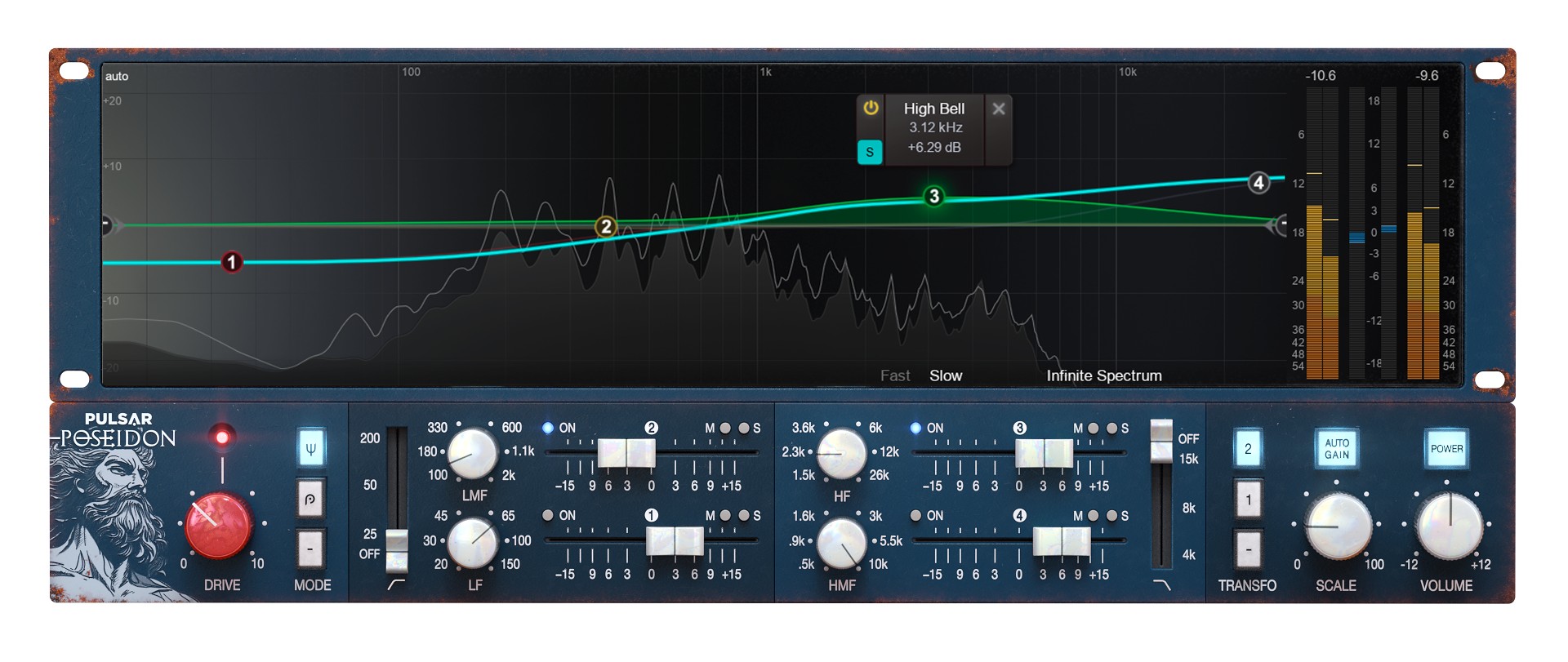Screen dimensions: 1568x662
Task: Toggle band 4 ON switch
Action: 915,515
